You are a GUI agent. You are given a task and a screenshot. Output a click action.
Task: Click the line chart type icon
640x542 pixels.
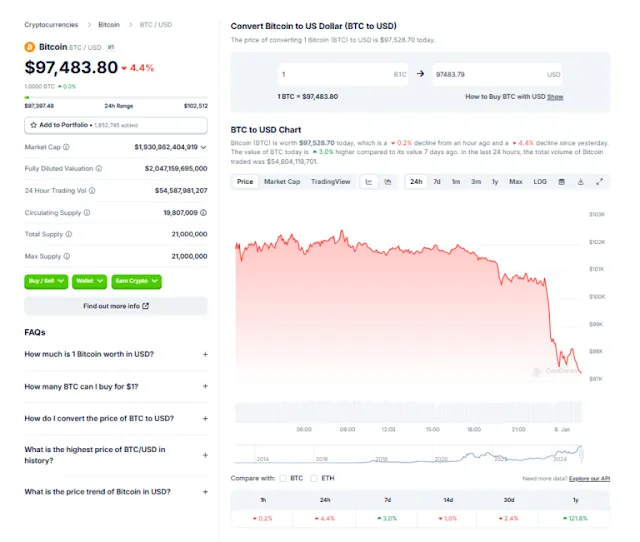click(369, 182)
